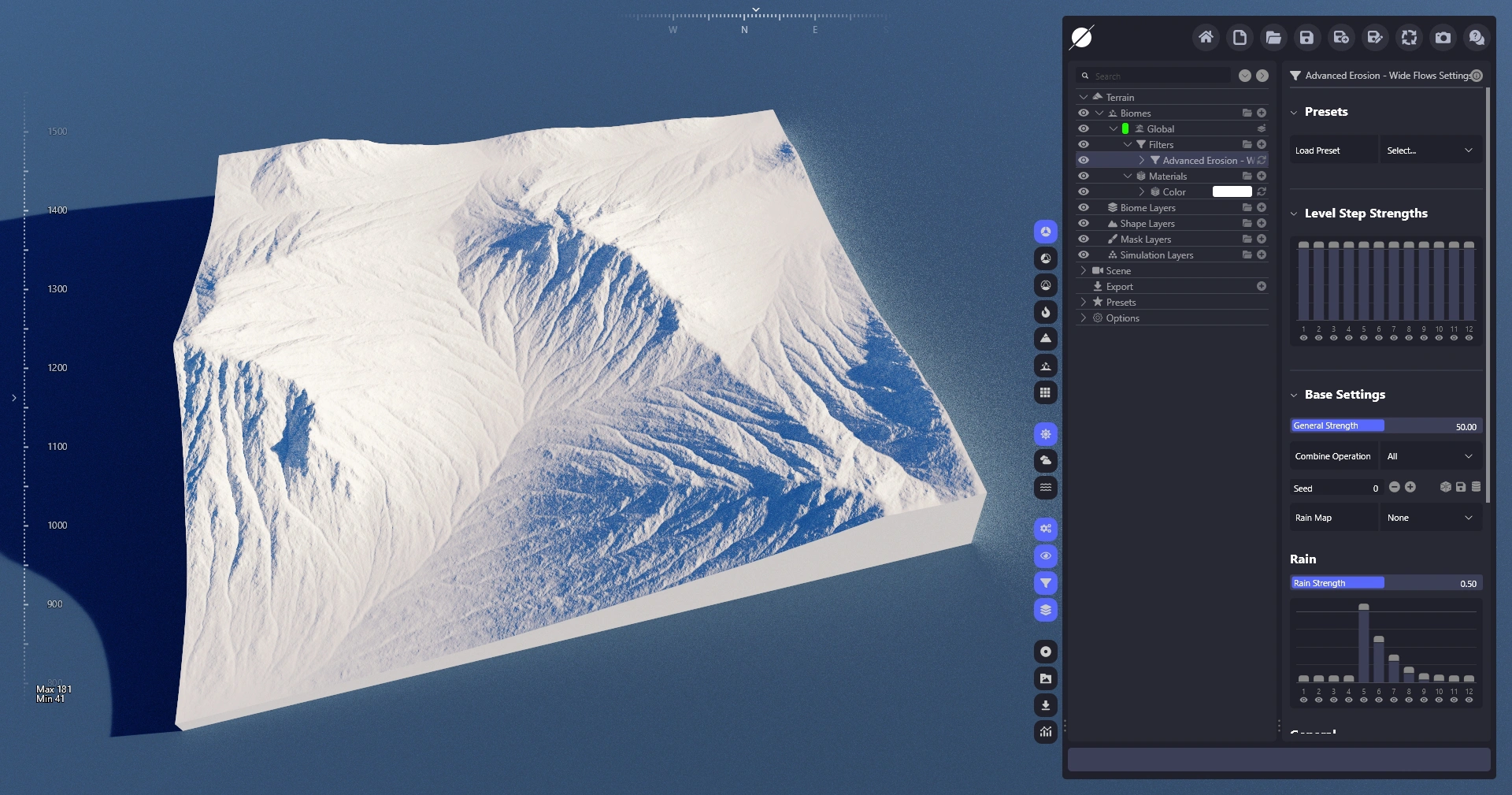
Task: Hide the Advanced Erosion filter eye icon
Action: pyautogui.click(x=1084, y=160)
